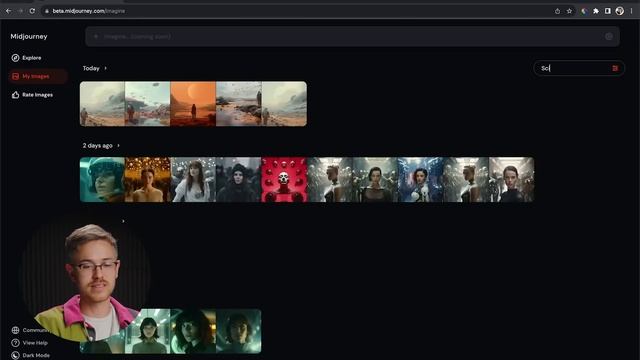Click the browser address bar URL
This screenshot has height=360, width=640.
(x=89, y=11)
